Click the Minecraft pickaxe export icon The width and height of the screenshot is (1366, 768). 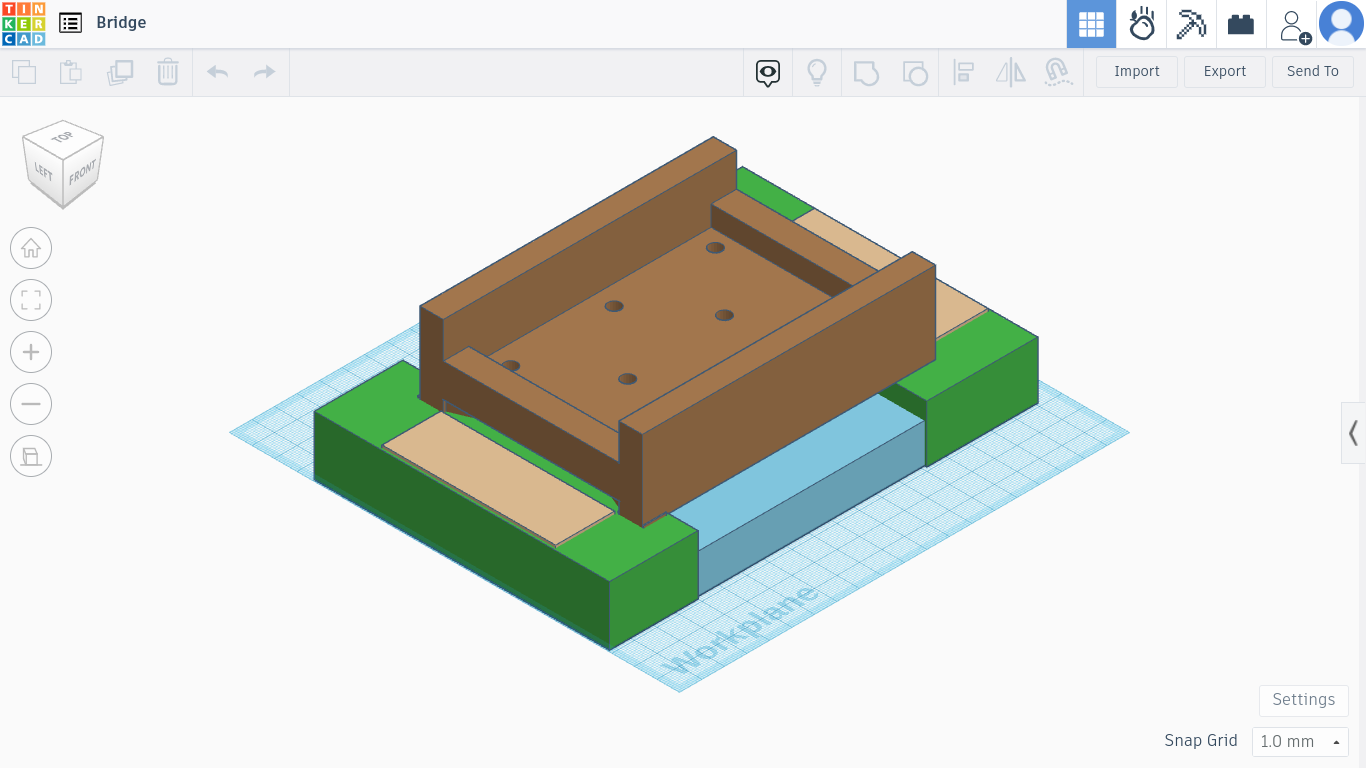pos(1191,24)
